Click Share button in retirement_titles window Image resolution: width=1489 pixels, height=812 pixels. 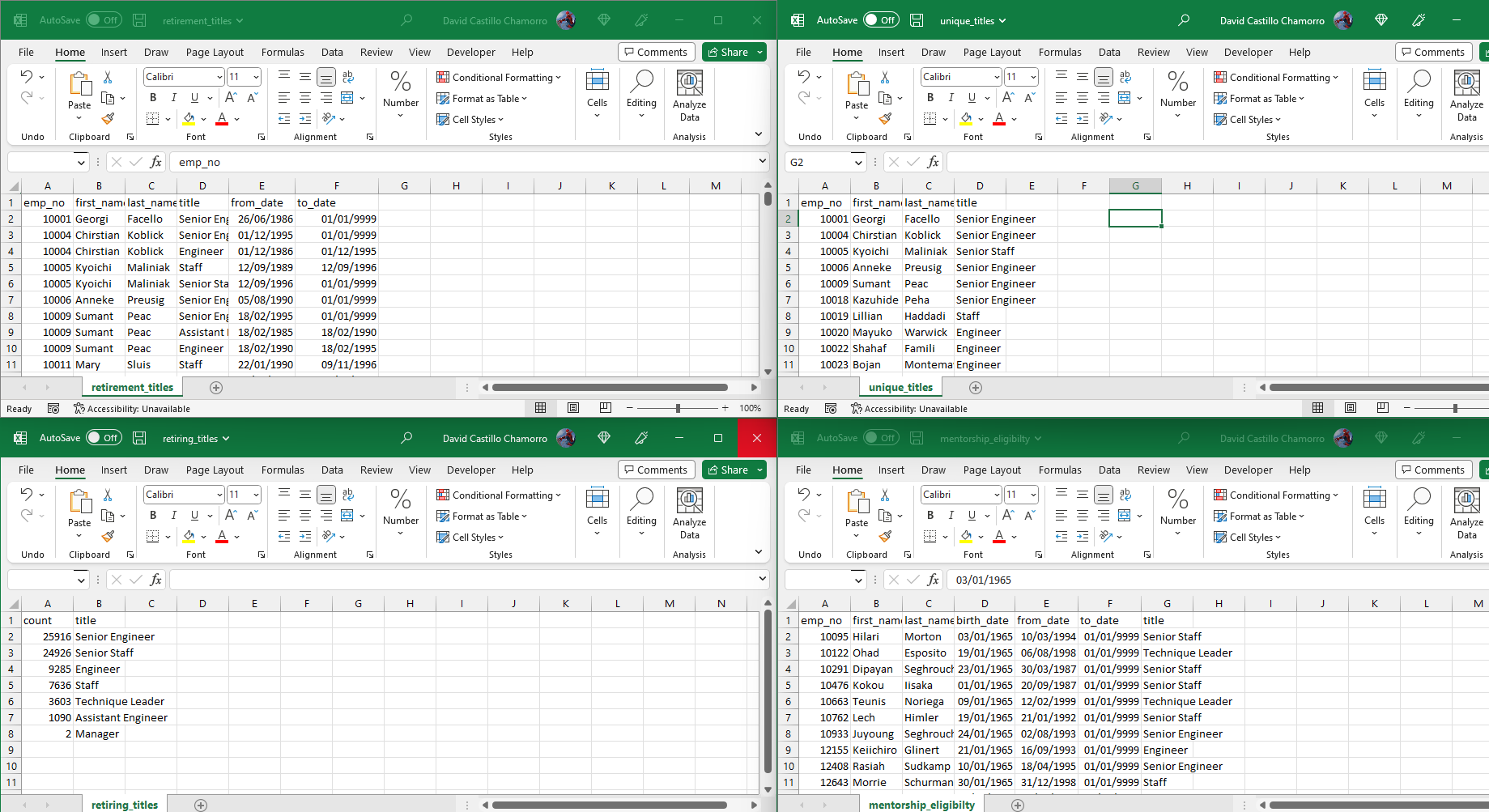click(x=728, y=52)
